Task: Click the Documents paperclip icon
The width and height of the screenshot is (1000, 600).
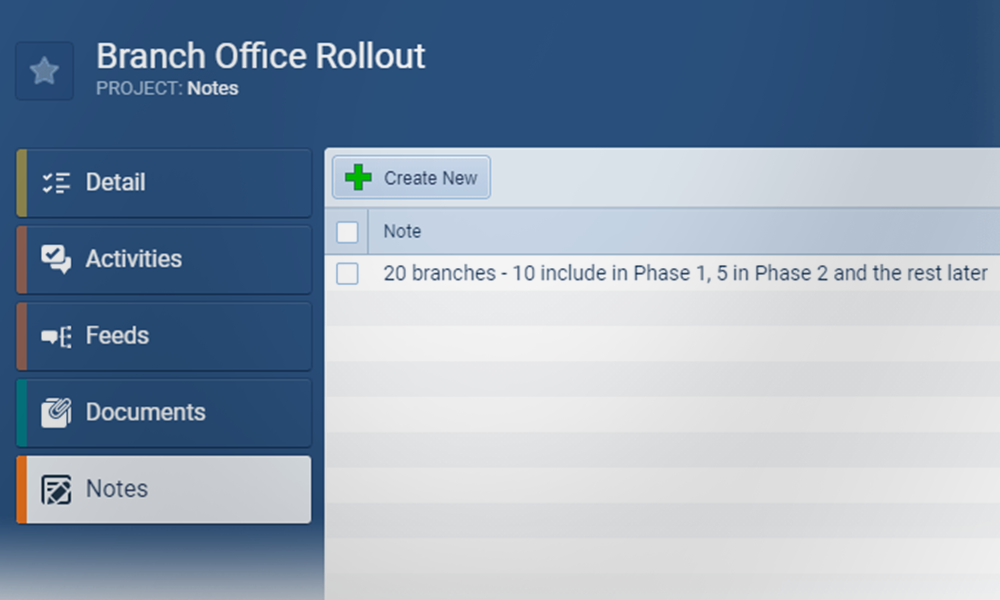Action: (56, 413)
